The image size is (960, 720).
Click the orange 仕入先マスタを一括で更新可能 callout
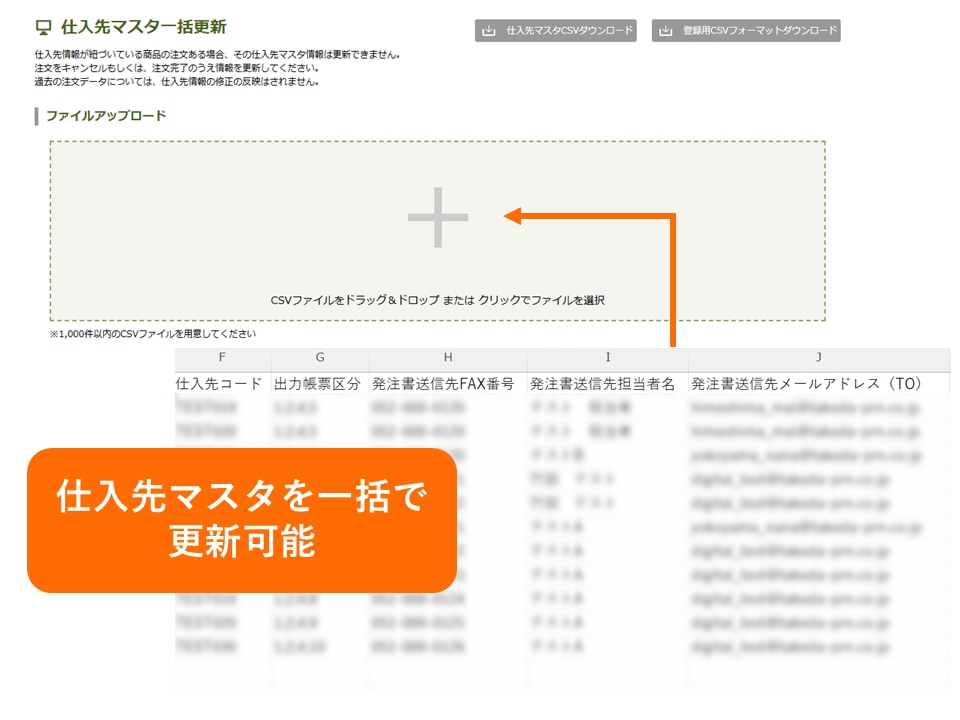[x=242, y=519]
